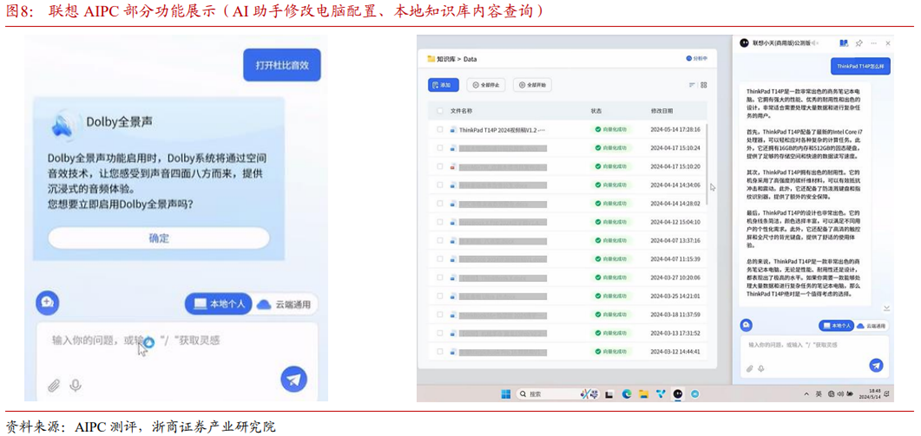Jump to the bottom of the chat with the down arrow

(x=886, y=308)
